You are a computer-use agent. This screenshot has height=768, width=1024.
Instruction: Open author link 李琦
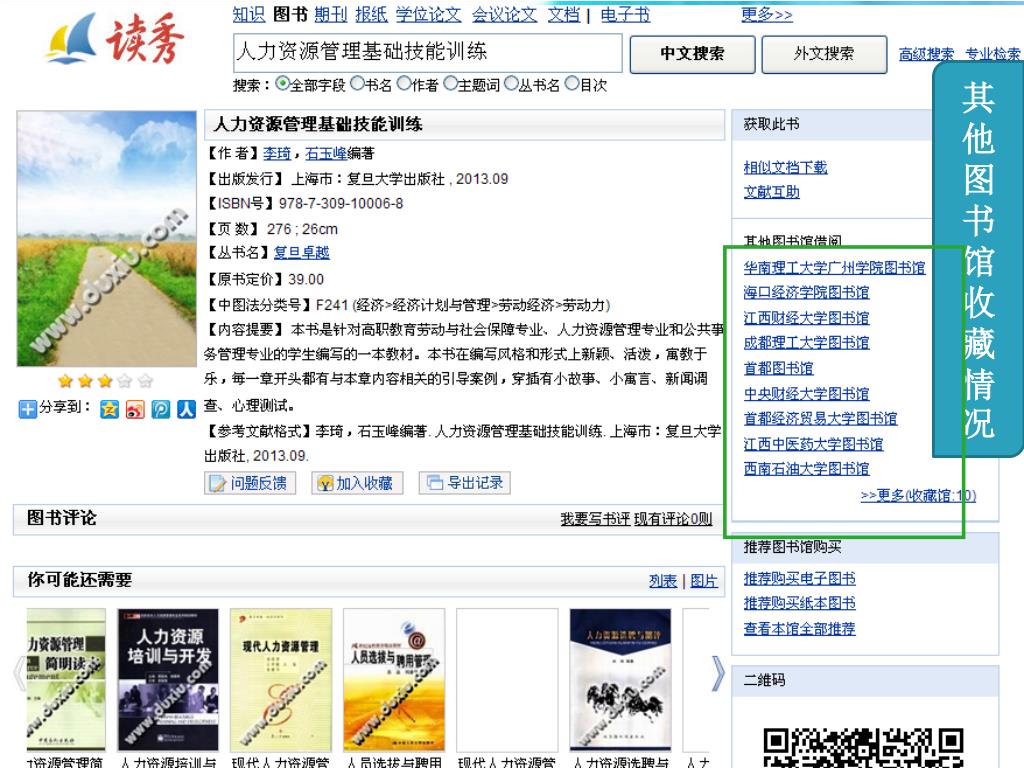coord(277,153)
